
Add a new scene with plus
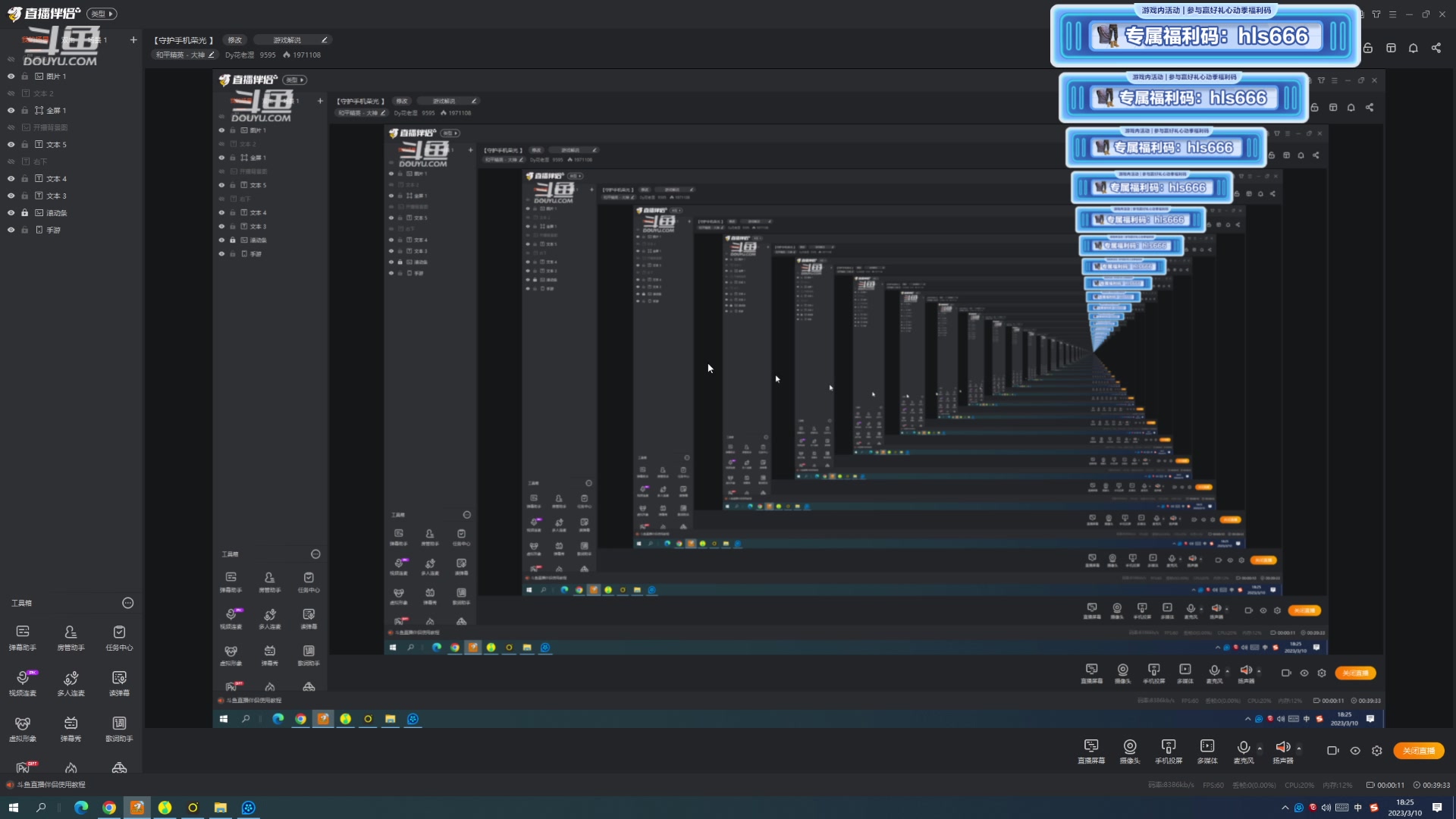pyautogui.click(x=133, y=39)
